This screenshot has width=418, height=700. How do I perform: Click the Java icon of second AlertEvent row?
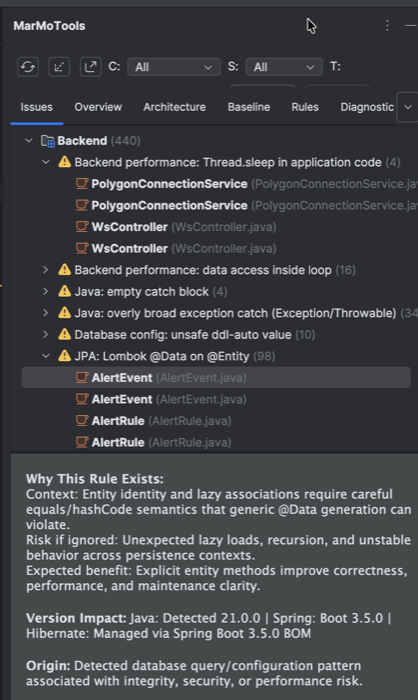pos(82,399)
